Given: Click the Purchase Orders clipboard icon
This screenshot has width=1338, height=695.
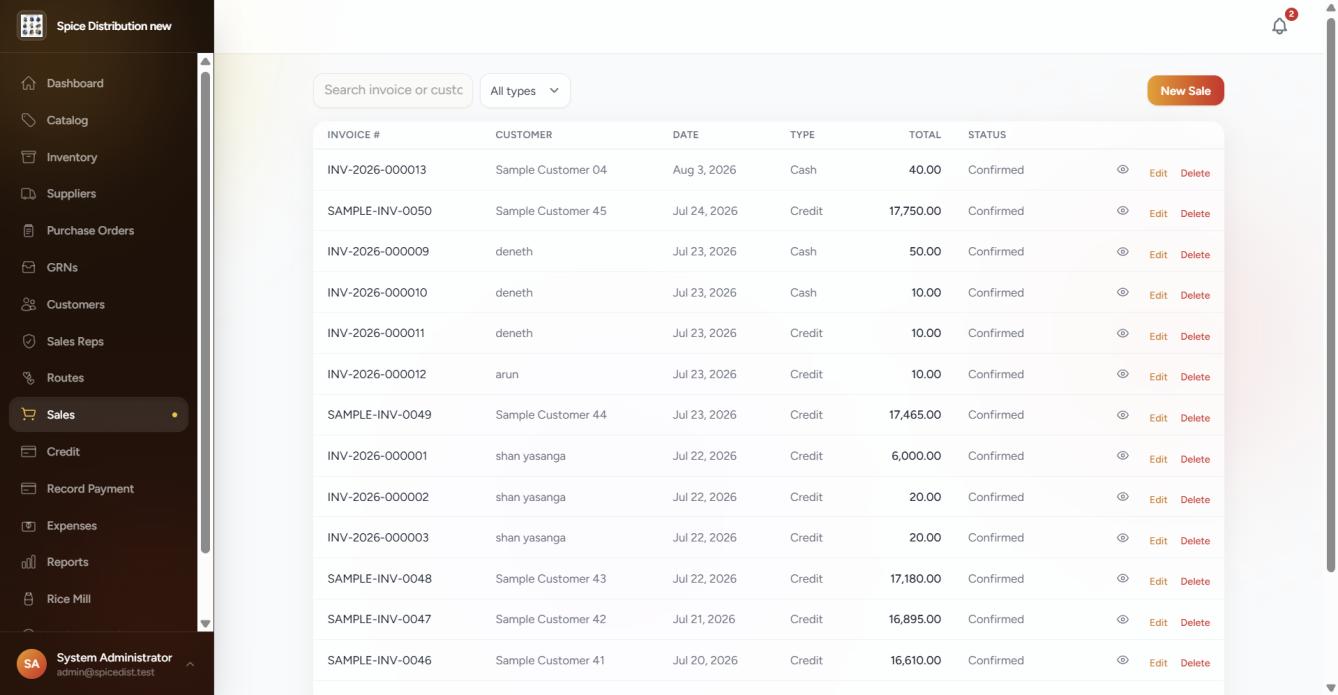Looking at the screenshot, I should pos(28,231).
